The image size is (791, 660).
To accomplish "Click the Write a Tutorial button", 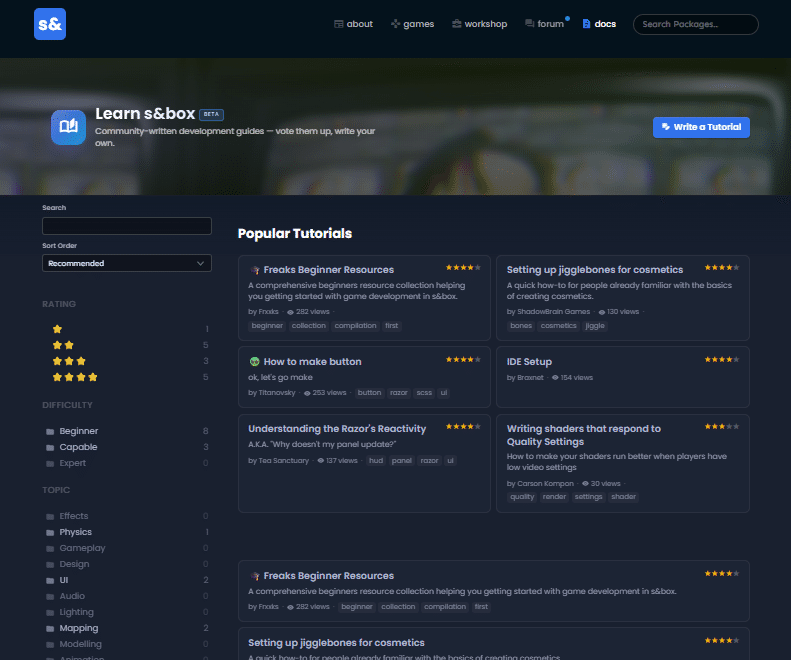I will (x=701, y=127).
